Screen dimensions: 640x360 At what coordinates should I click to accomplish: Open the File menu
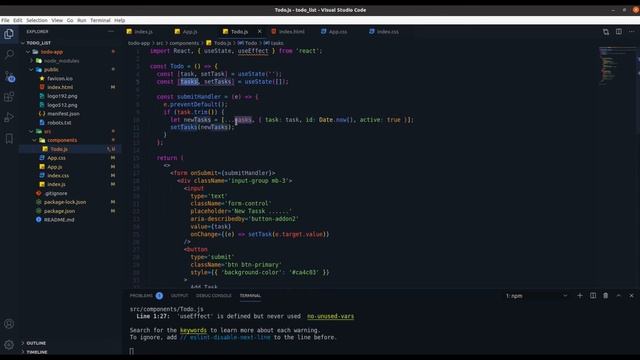tap(5, 20)
